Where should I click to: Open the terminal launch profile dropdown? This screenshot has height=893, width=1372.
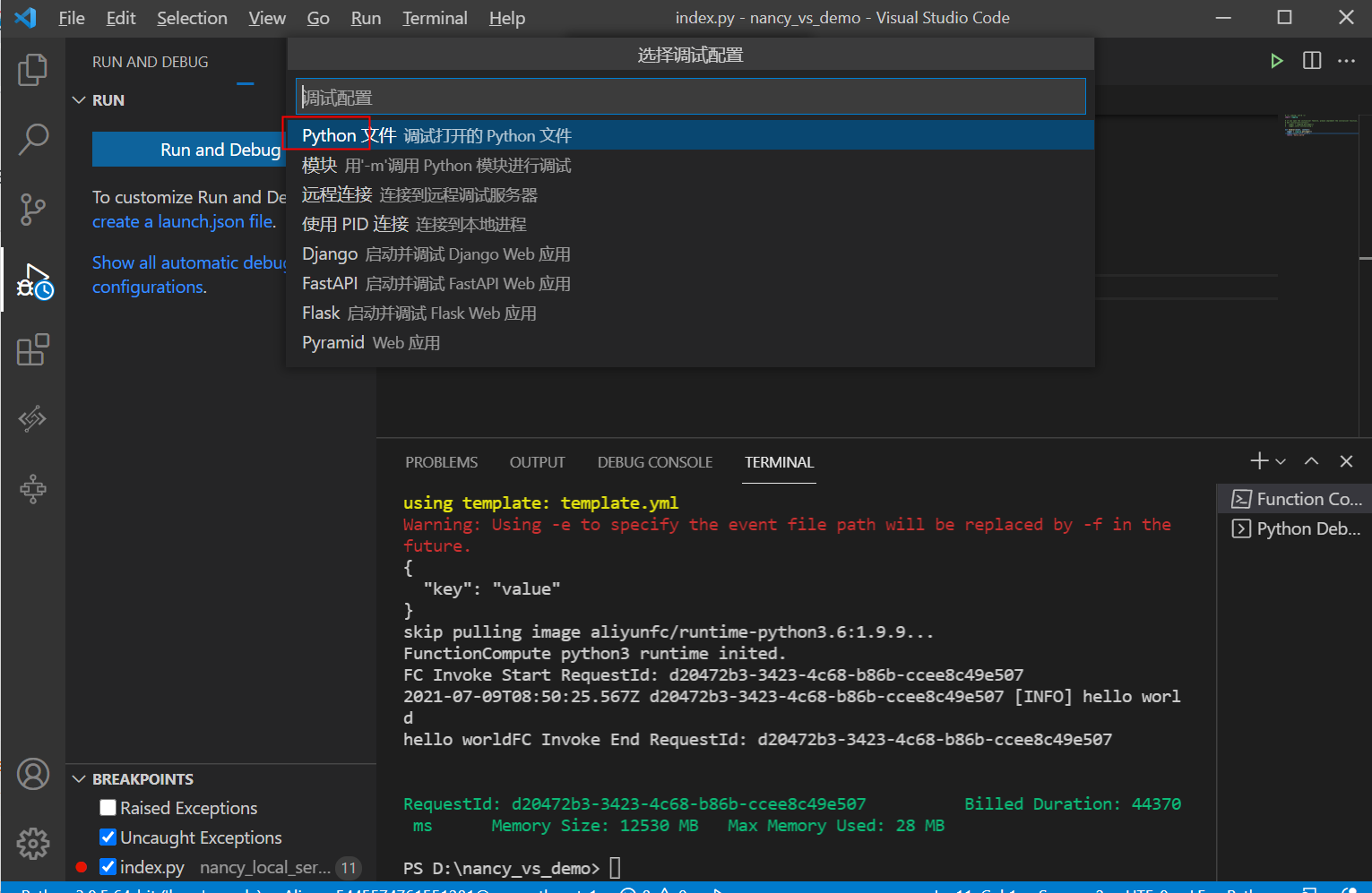click(x=1281, y=461)
